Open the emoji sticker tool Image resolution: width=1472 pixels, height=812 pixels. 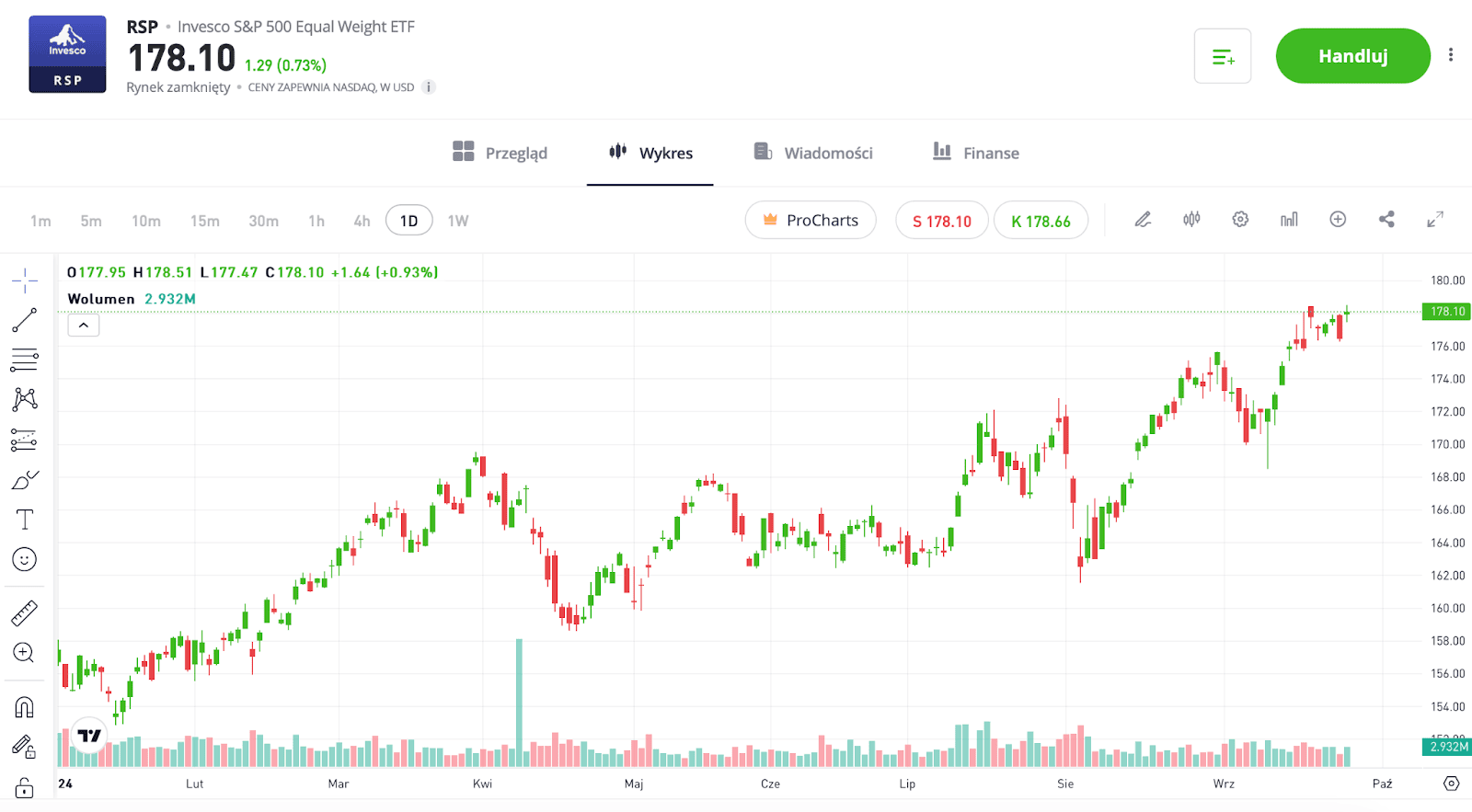coord(25,559)
